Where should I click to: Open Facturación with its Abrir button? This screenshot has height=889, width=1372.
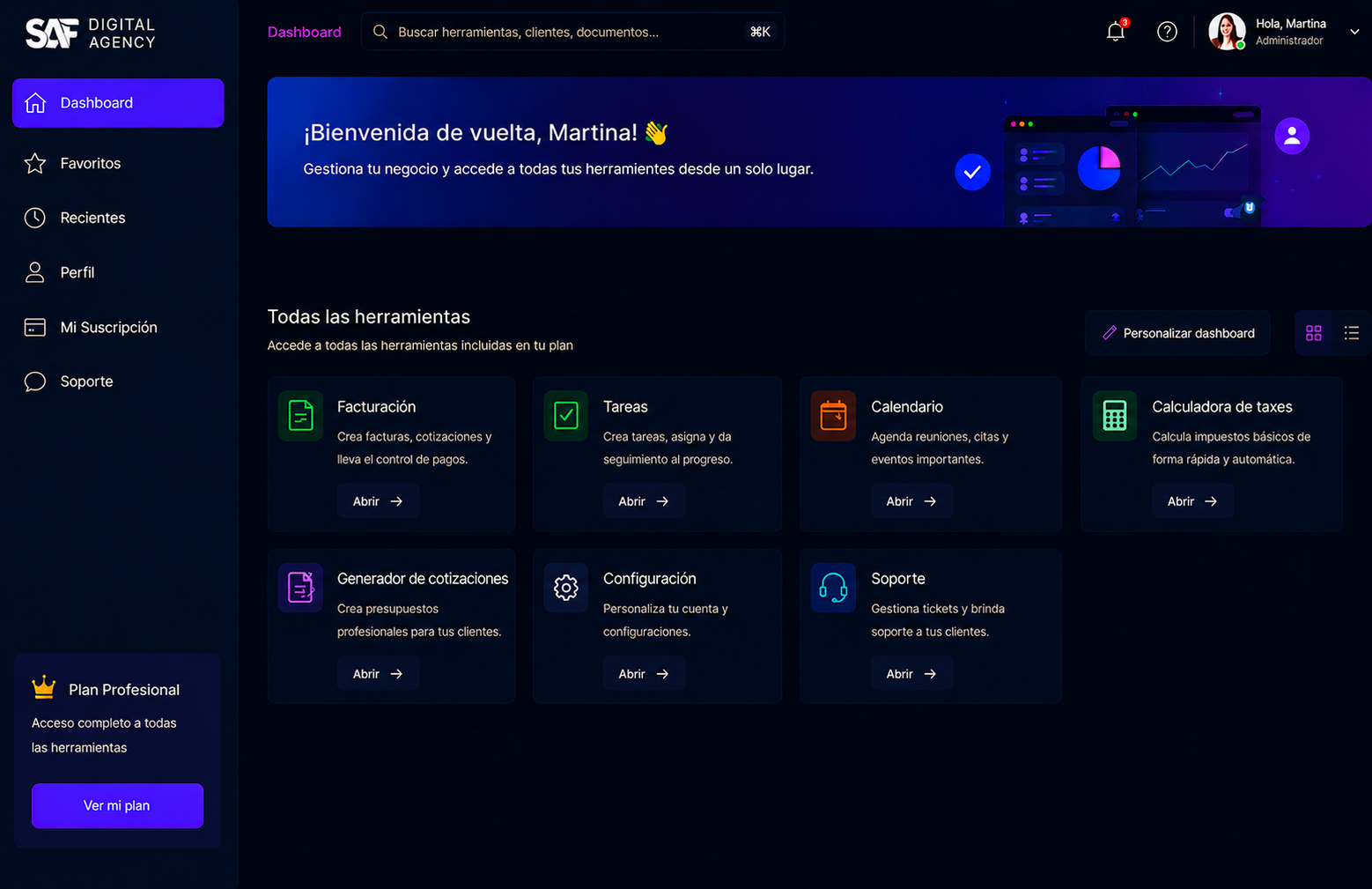tap(378, 501)
